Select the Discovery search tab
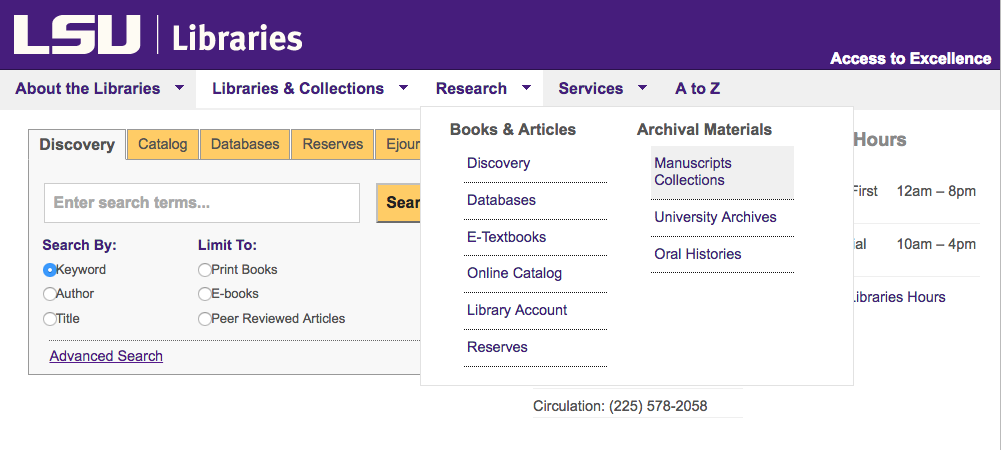The width and height of the screenshot is (1001, 450). (77, 145)
